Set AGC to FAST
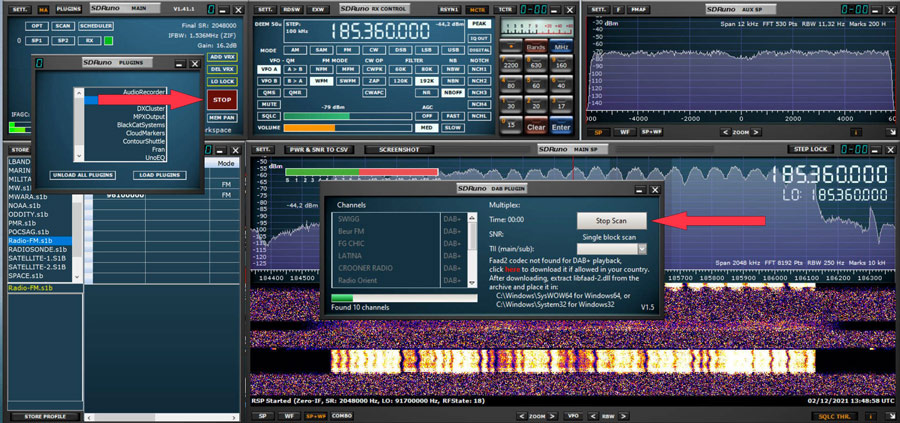The width and height of the screenshot is (900, 423). 453,116
